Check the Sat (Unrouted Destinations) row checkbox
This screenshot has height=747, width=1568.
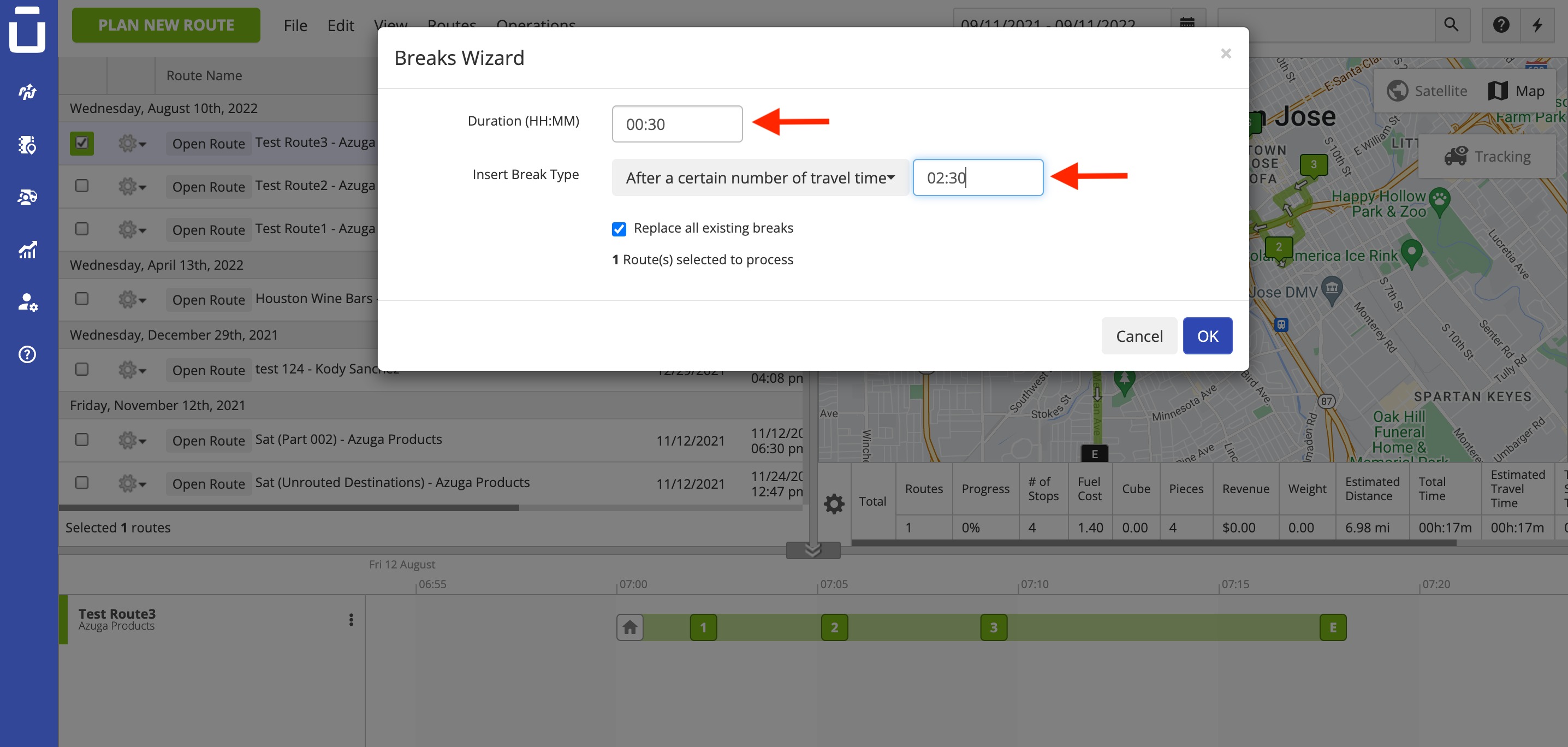click(x=81, y=483)
